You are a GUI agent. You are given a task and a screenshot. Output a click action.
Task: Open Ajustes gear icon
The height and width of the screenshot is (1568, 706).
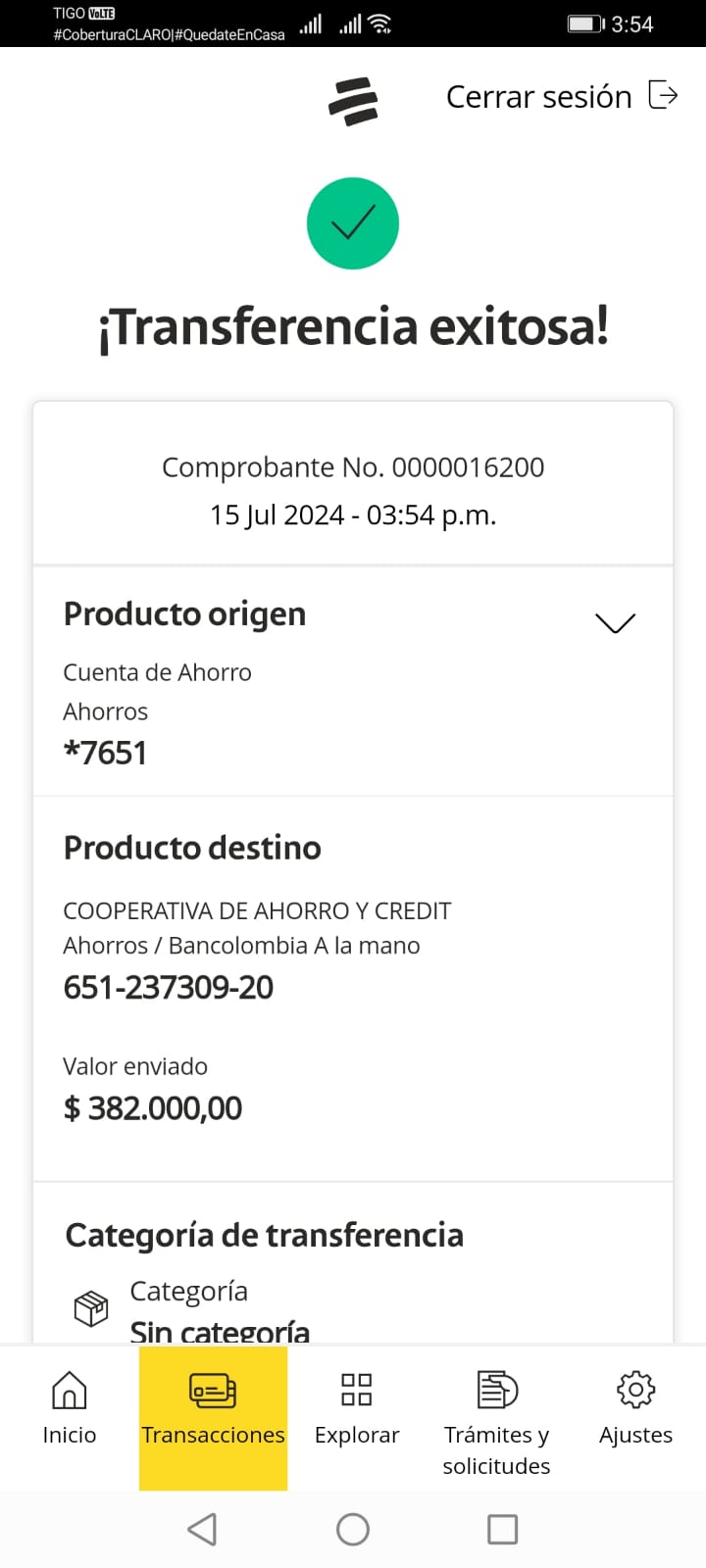pyautogui.click(x=635, y=1390)
